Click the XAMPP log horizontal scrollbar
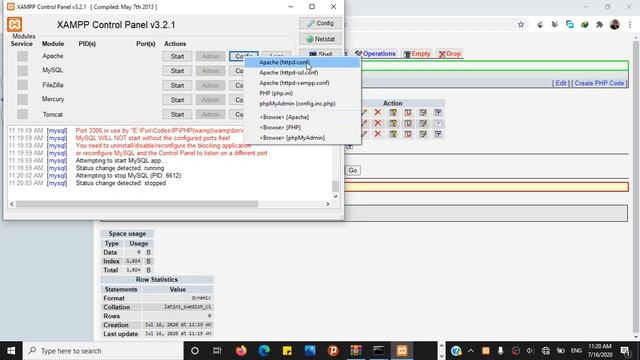Screen dimensions: 640x360 [x=137, y=204]
